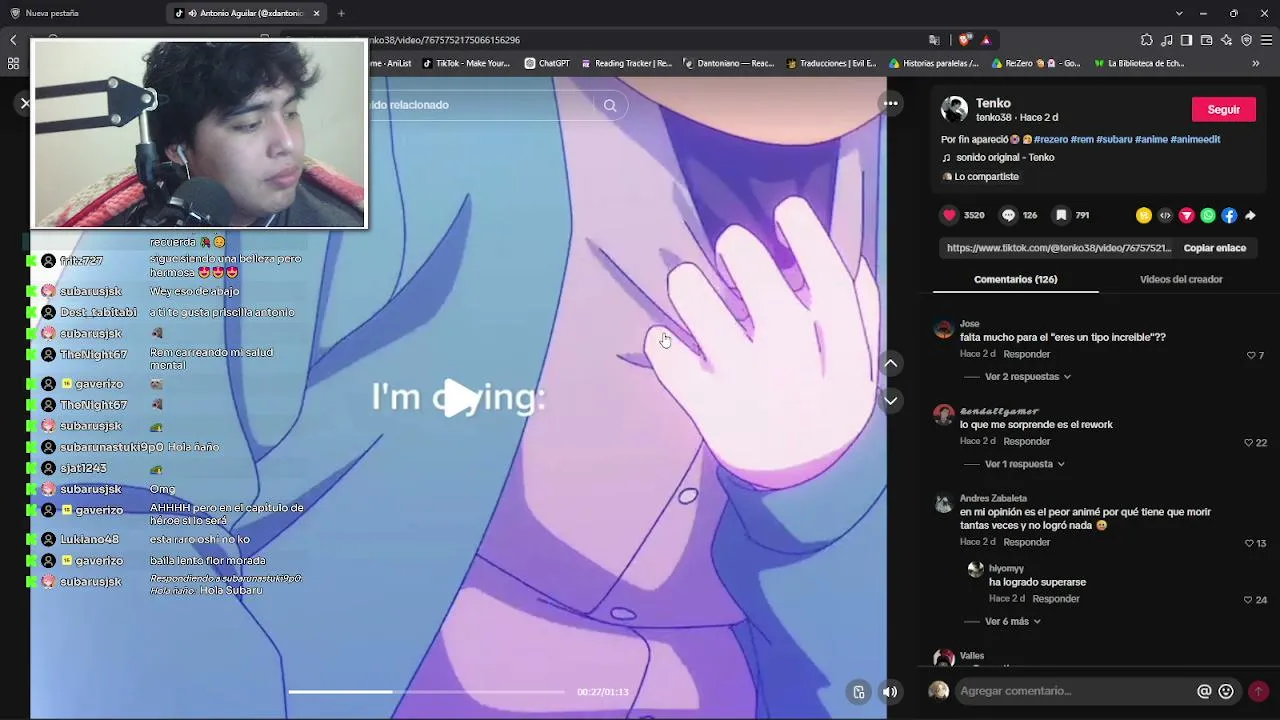Open more share options arrow

point(1250,215)
